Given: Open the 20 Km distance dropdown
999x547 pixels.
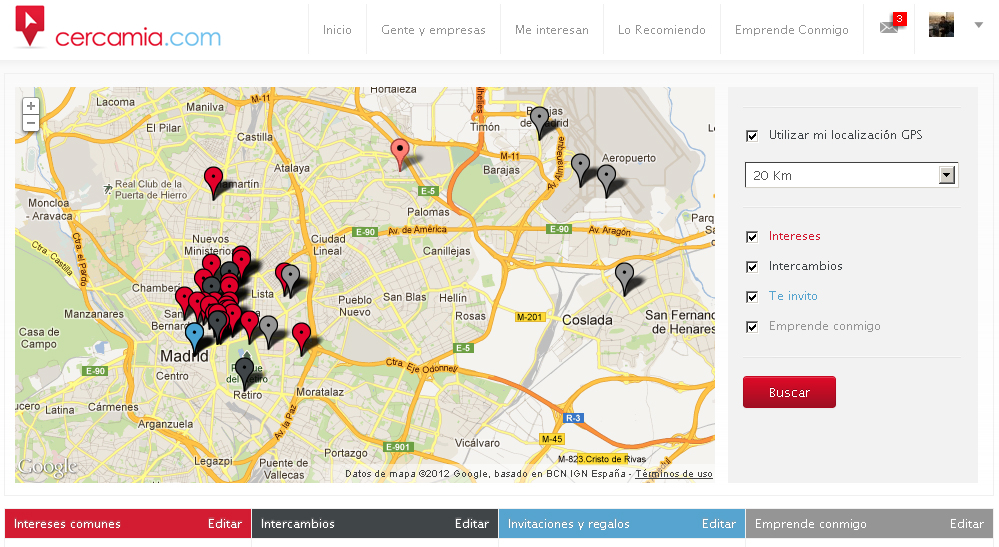Looking at the screenshot, I should (851, 176).
